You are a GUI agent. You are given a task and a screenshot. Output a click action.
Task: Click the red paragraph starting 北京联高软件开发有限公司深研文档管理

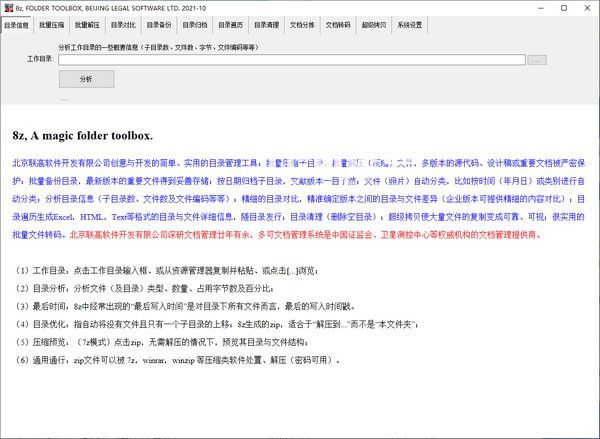point(305,235)
